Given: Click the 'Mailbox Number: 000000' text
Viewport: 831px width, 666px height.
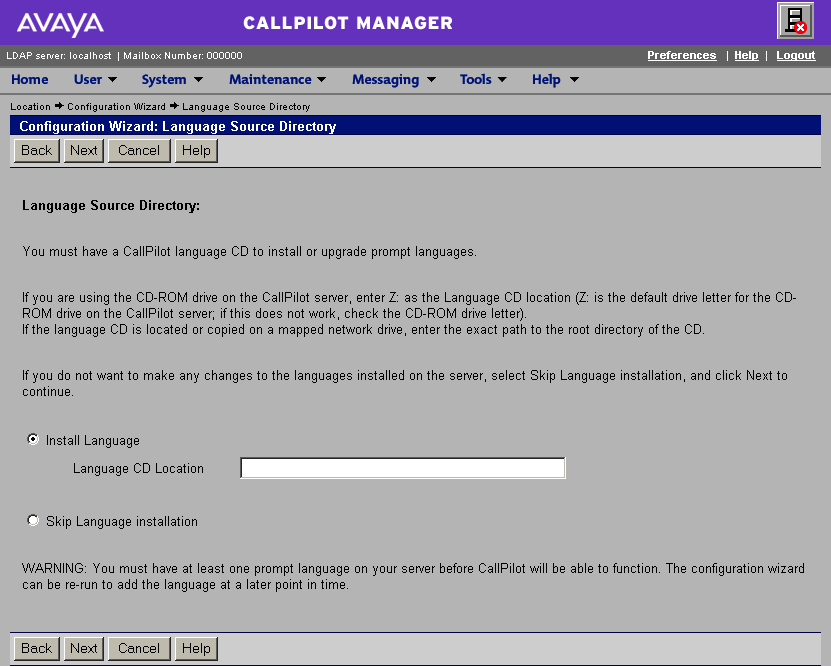Looking at the screenshot, I should [183, 56].
